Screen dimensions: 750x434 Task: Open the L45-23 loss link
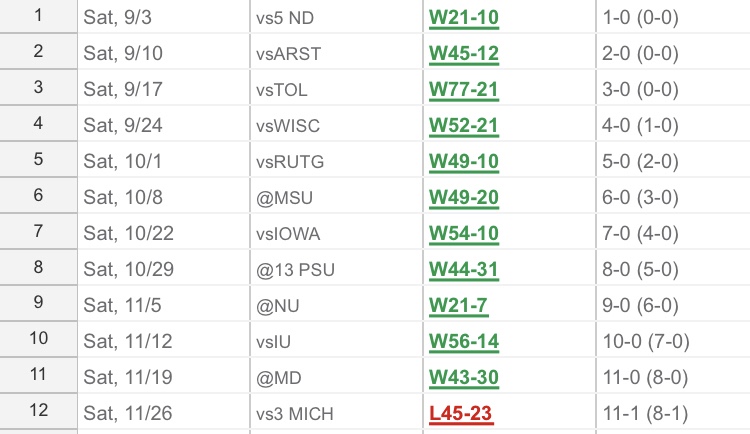point(460,412)
